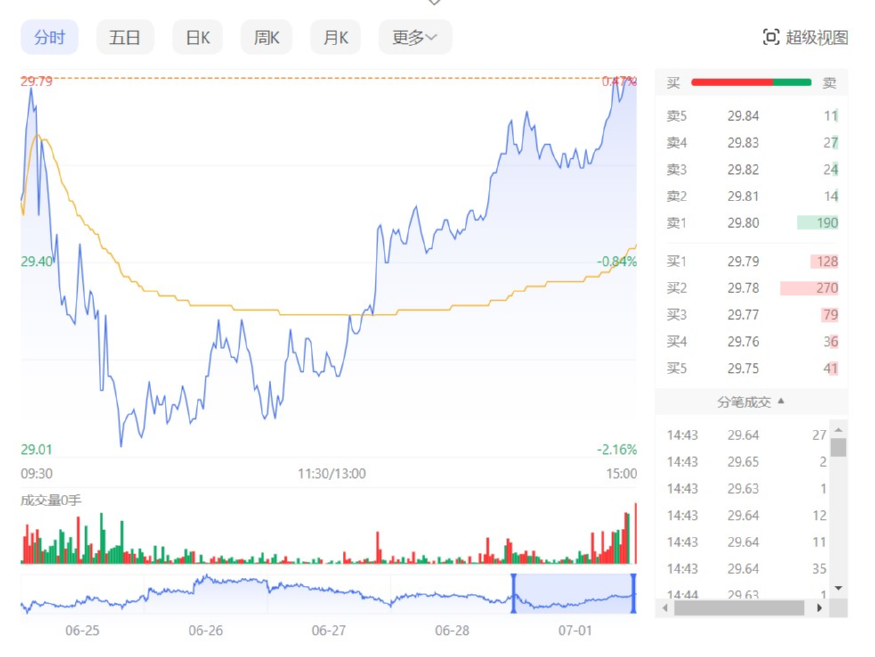Viewport: 875px width, 657px height.
Task: Click the trade row with volume 35
Action: pyautogui.click(x=747, y=569)
